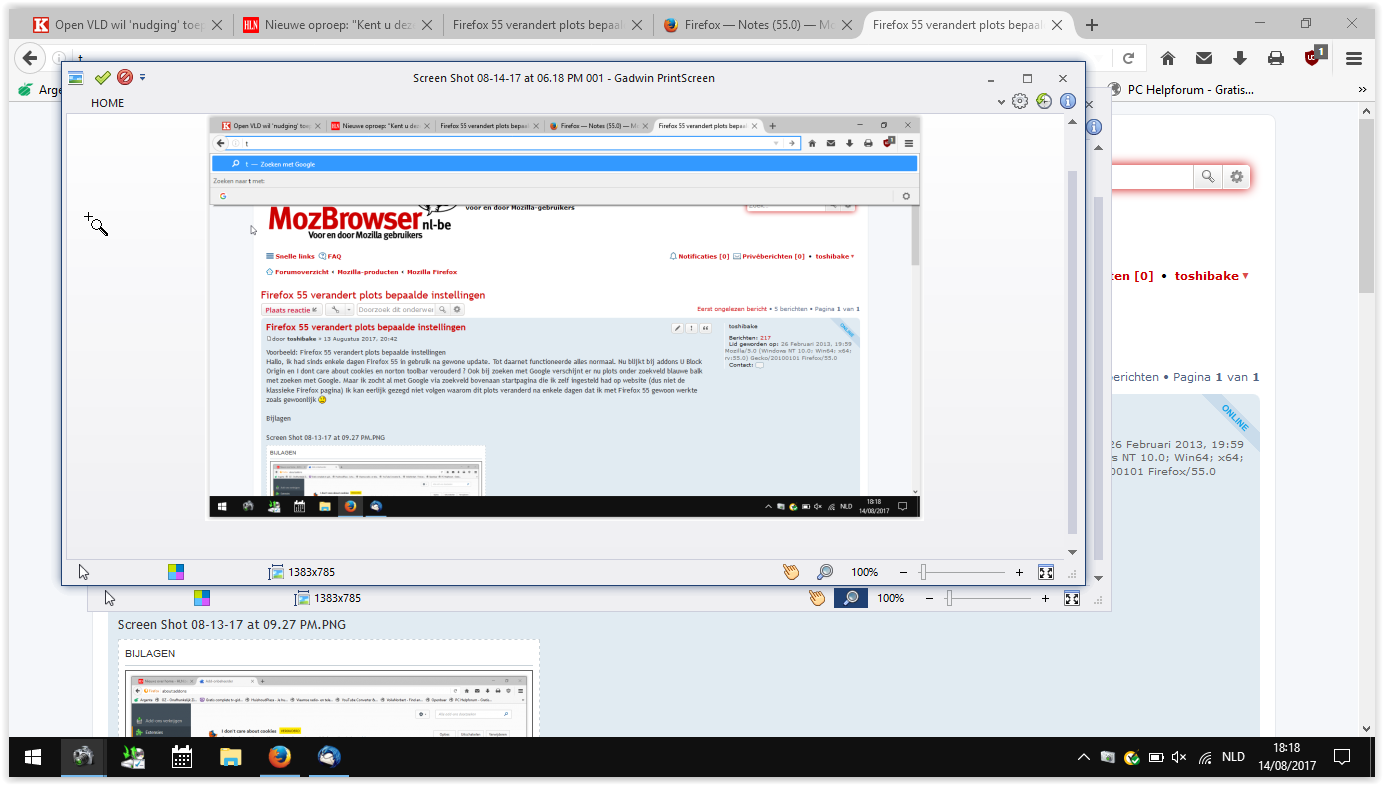Screen dimensions: 1383x785
Task: Activate the magnifier zoom tool in status bar
Action: [x=825, y=572]
